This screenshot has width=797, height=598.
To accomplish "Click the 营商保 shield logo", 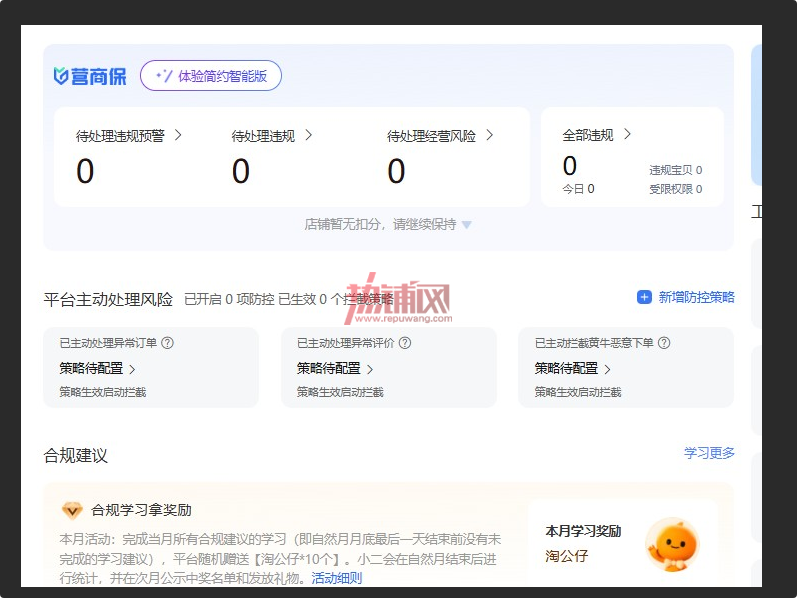I will point(61,76).
